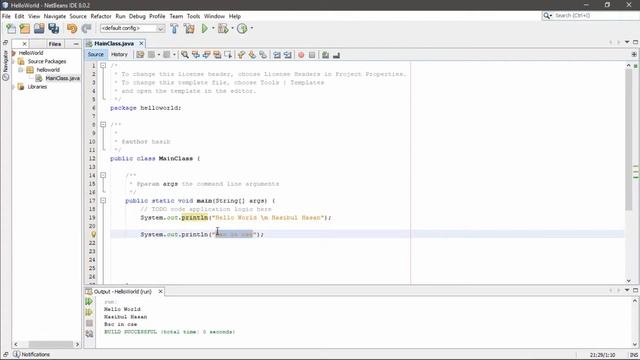
Task: Select MainClass.java in the project tree
Action: [62, 78]
